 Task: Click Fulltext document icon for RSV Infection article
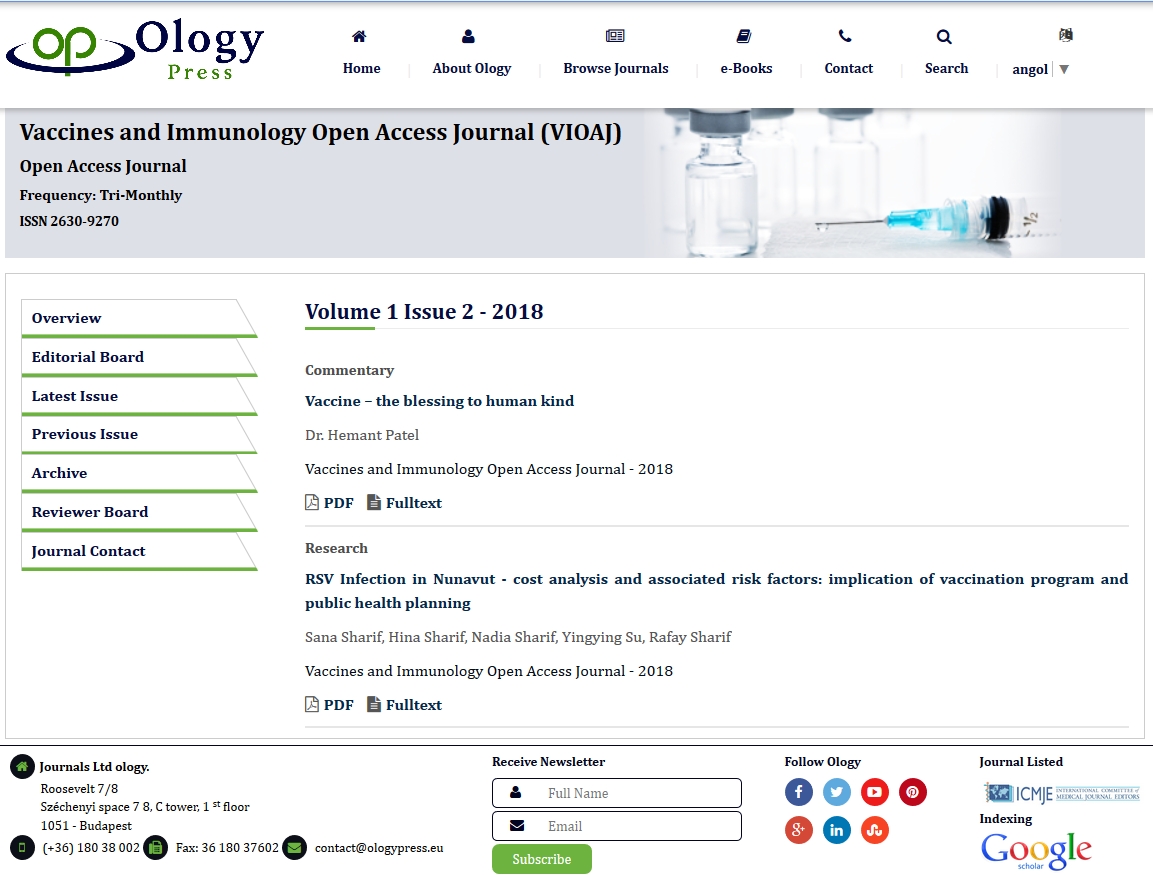[x=374, y=704]
